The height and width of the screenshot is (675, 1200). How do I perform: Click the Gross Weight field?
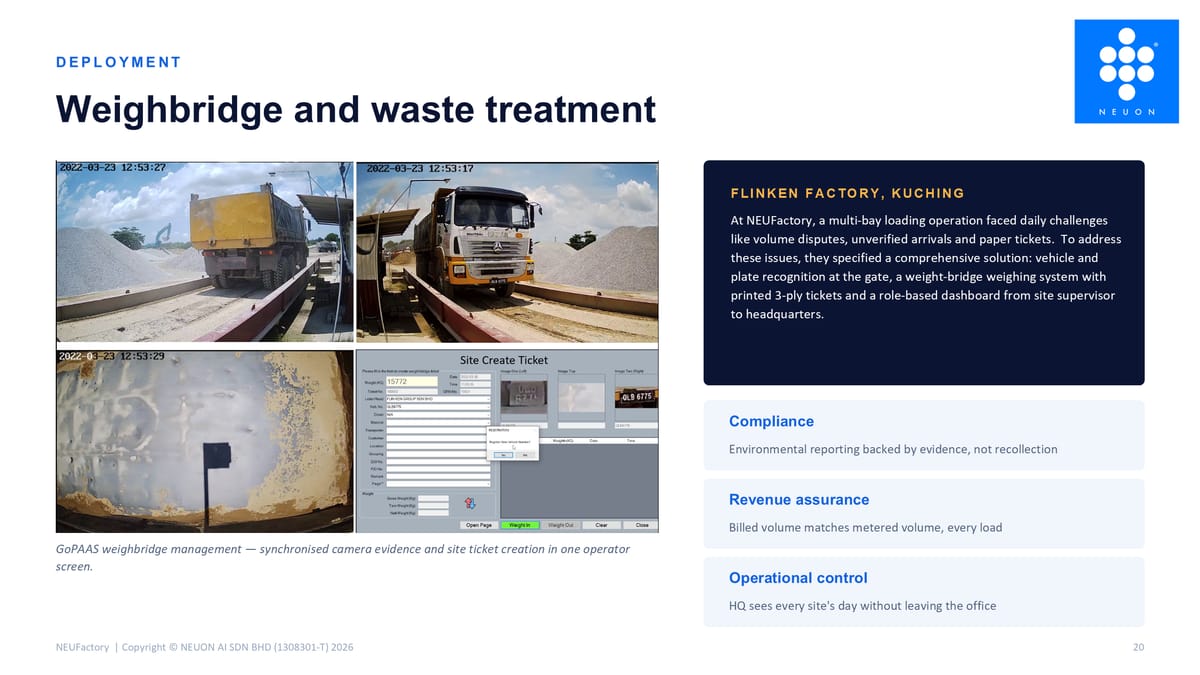pyautogui.click(x=433, y=498)
